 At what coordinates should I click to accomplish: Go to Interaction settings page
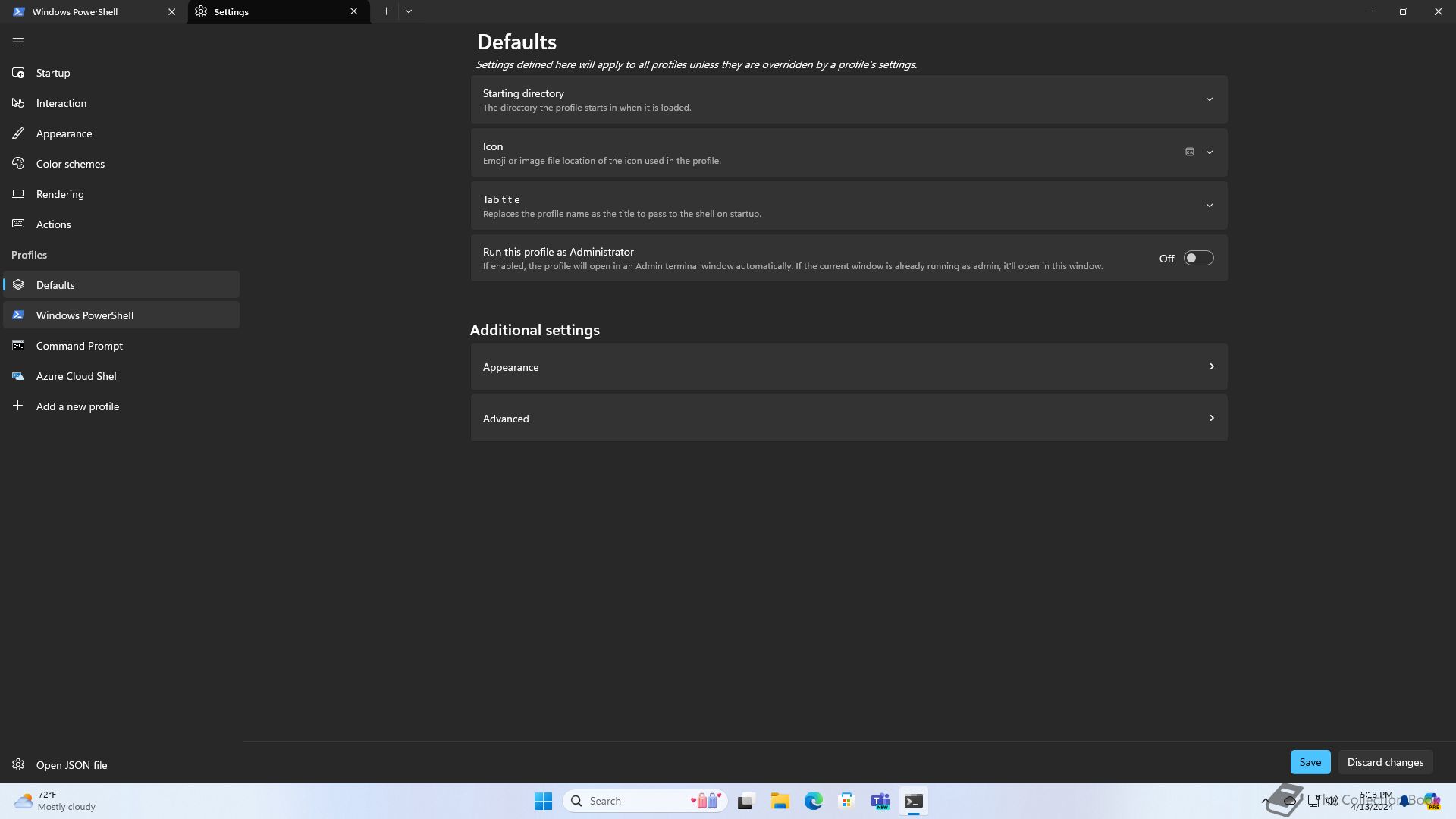pyautogui.click(x=121, y=103)
